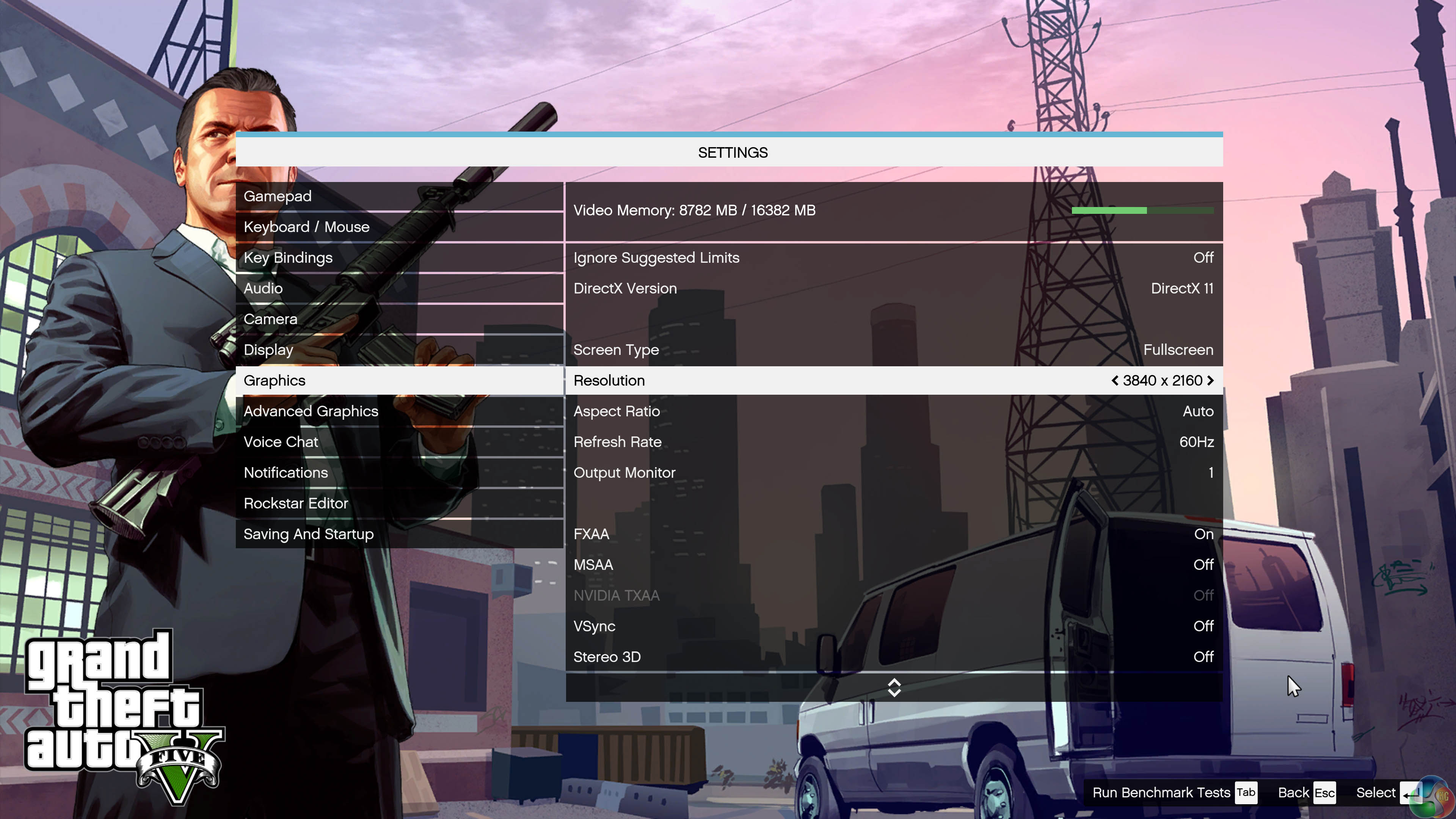Click the left arrow next to resolution 3840 x 2160

coord(1115,380)
